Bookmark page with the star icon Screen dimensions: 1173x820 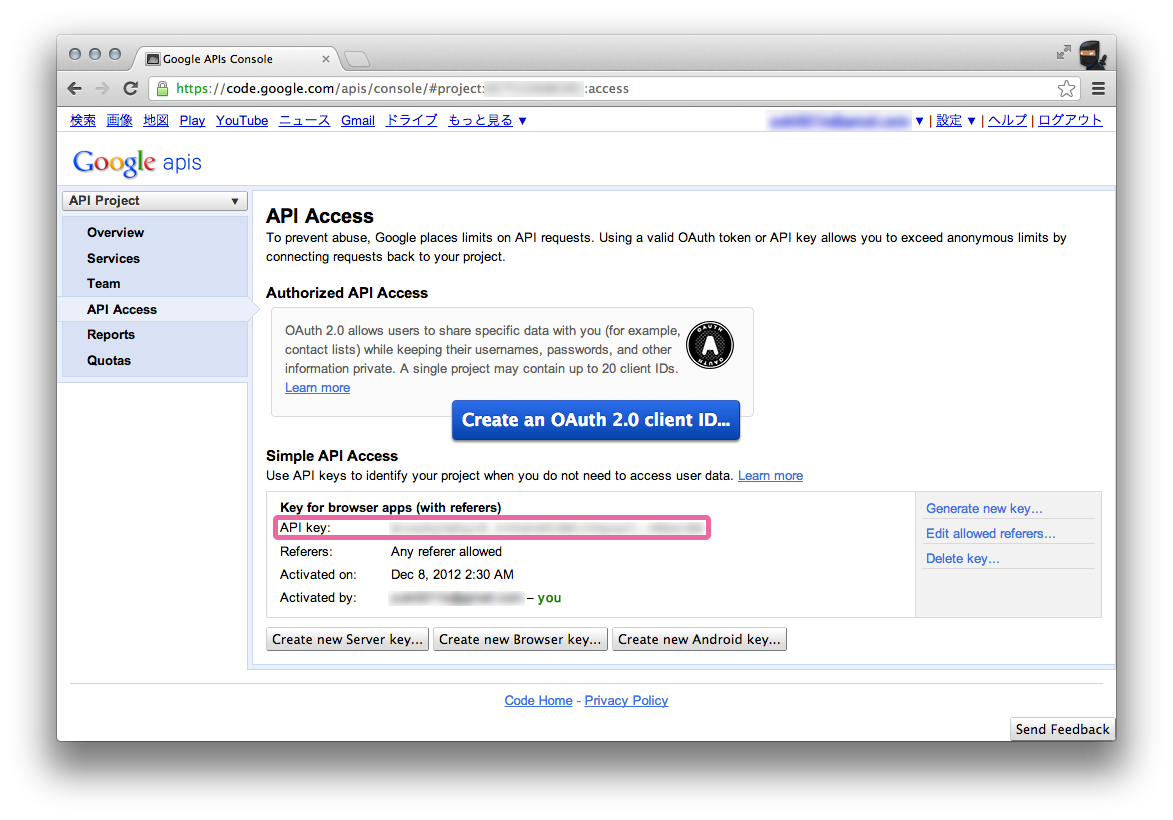click(x=1066, y=88)
